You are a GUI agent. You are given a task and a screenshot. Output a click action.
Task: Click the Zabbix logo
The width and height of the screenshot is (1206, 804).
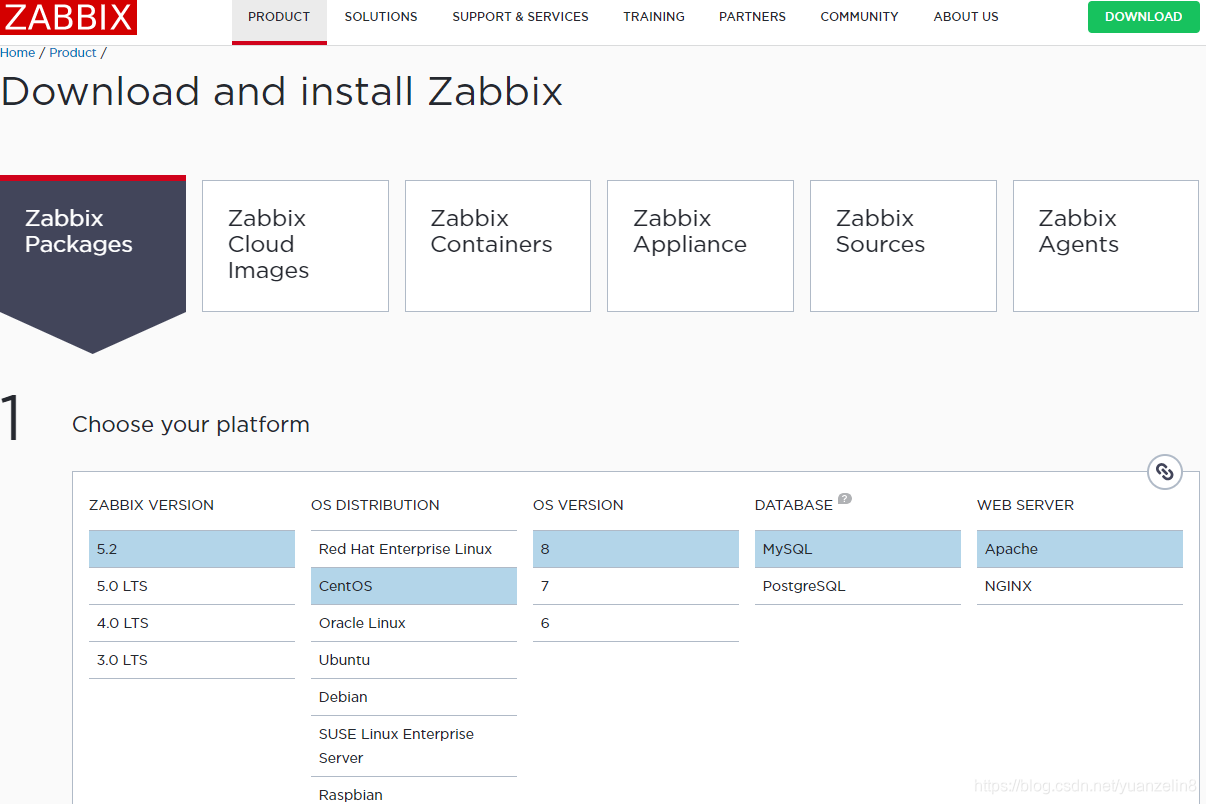point(68,17)
